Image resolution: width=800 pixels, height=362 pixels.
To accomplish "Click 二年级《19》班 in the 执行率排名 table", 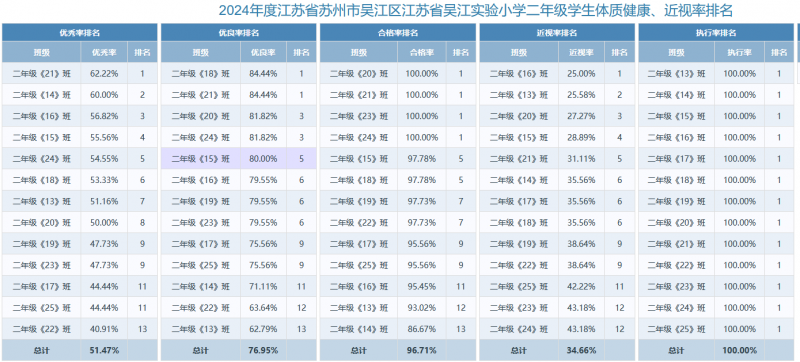I will [x=677, y=201].
